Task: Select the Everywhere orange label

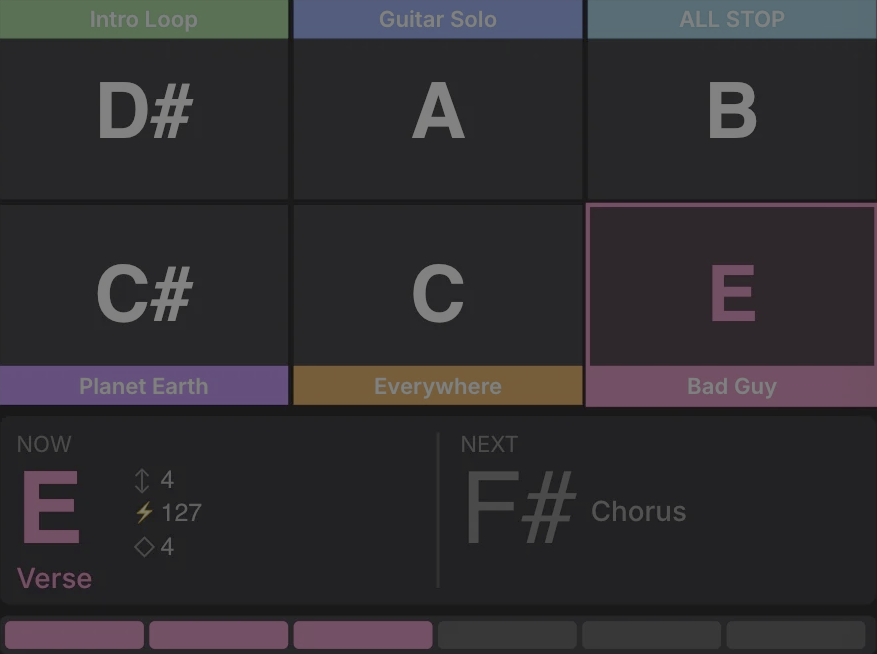Action: 438,386
